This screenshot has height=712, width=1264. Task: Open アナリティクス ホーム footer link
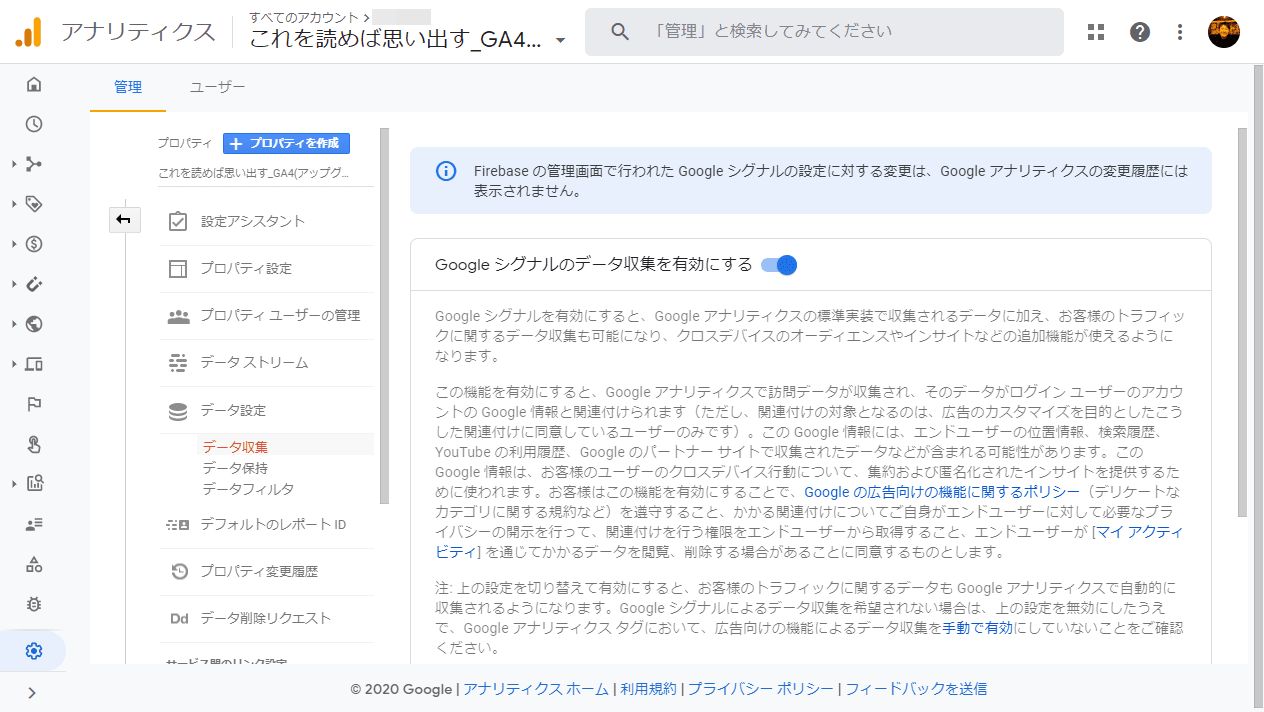(536, 689)
